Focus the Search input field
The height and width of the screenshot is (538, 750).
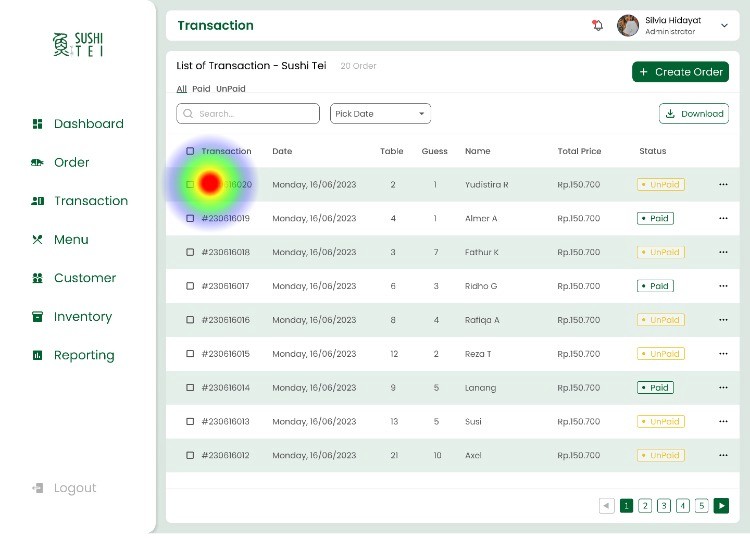tap(248, 114)
